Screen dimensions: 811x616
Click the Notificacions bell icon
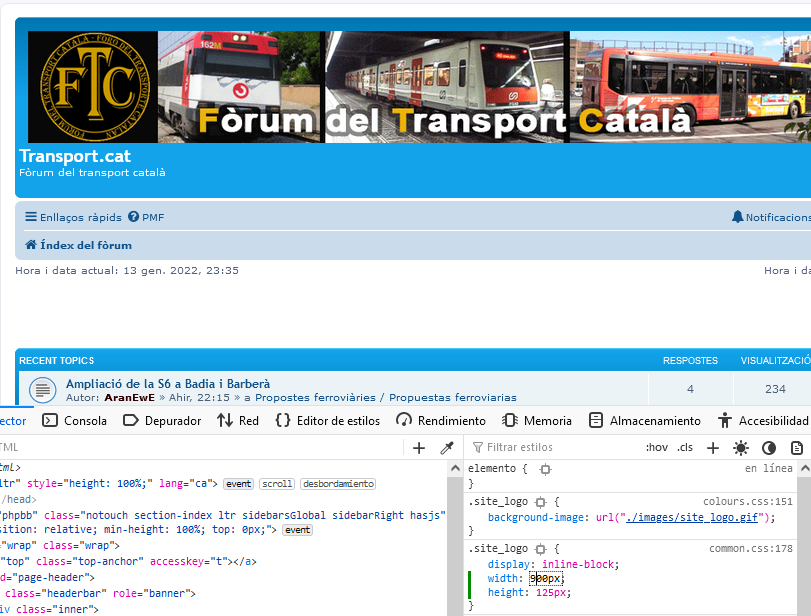click(x=737, y=217)
